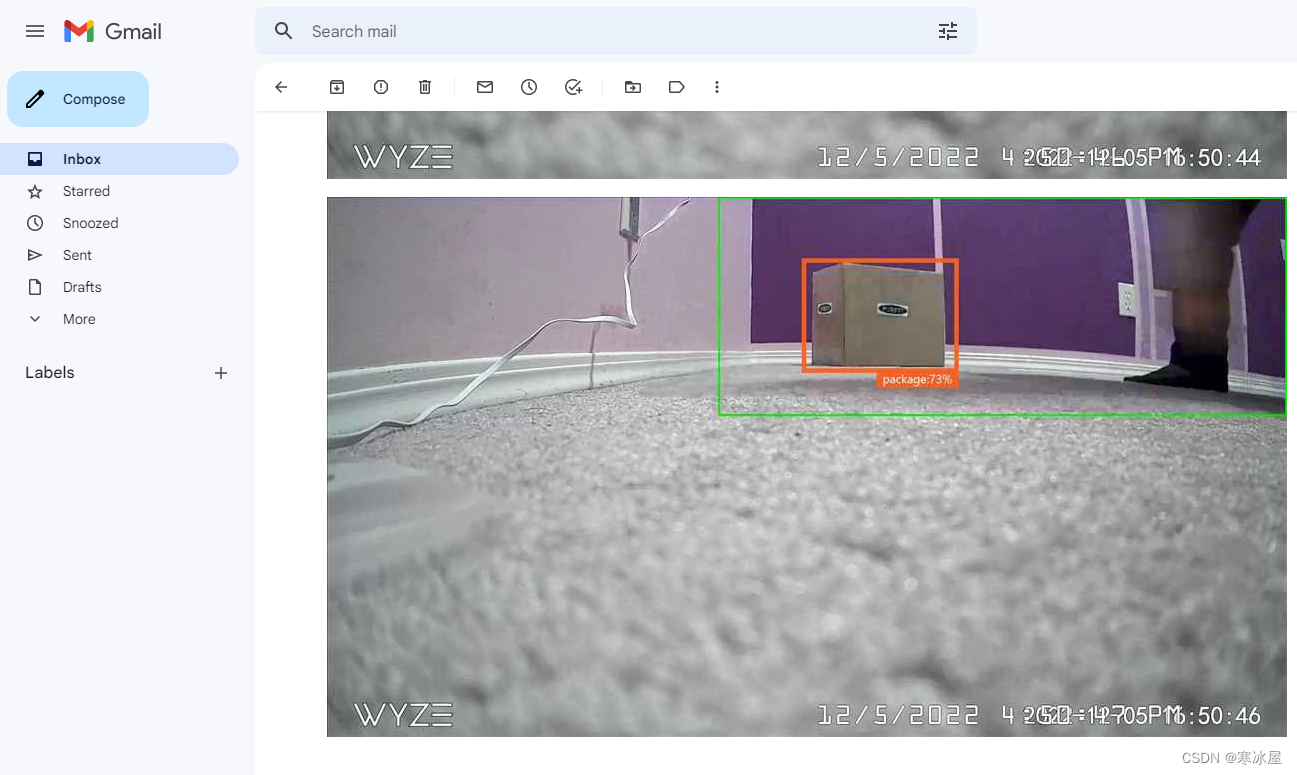Viewport: 1297px width, 775px height.
Task: Open the Snoozed folder
Action: tap(120, 223)
